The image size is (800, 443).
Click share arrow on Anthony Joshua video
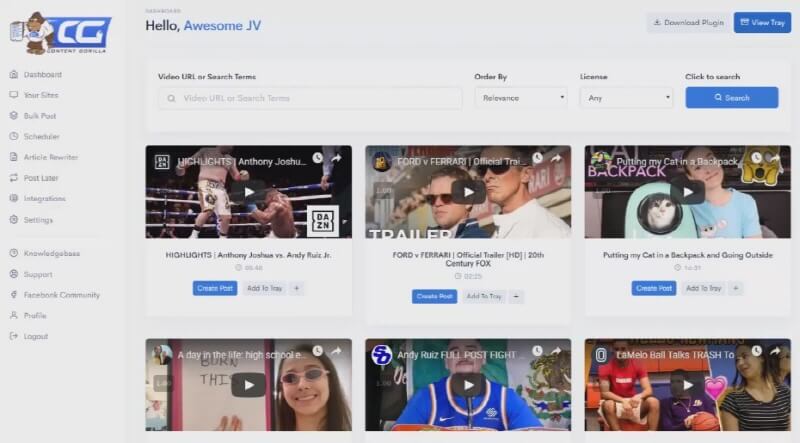(x=336, y=158)
